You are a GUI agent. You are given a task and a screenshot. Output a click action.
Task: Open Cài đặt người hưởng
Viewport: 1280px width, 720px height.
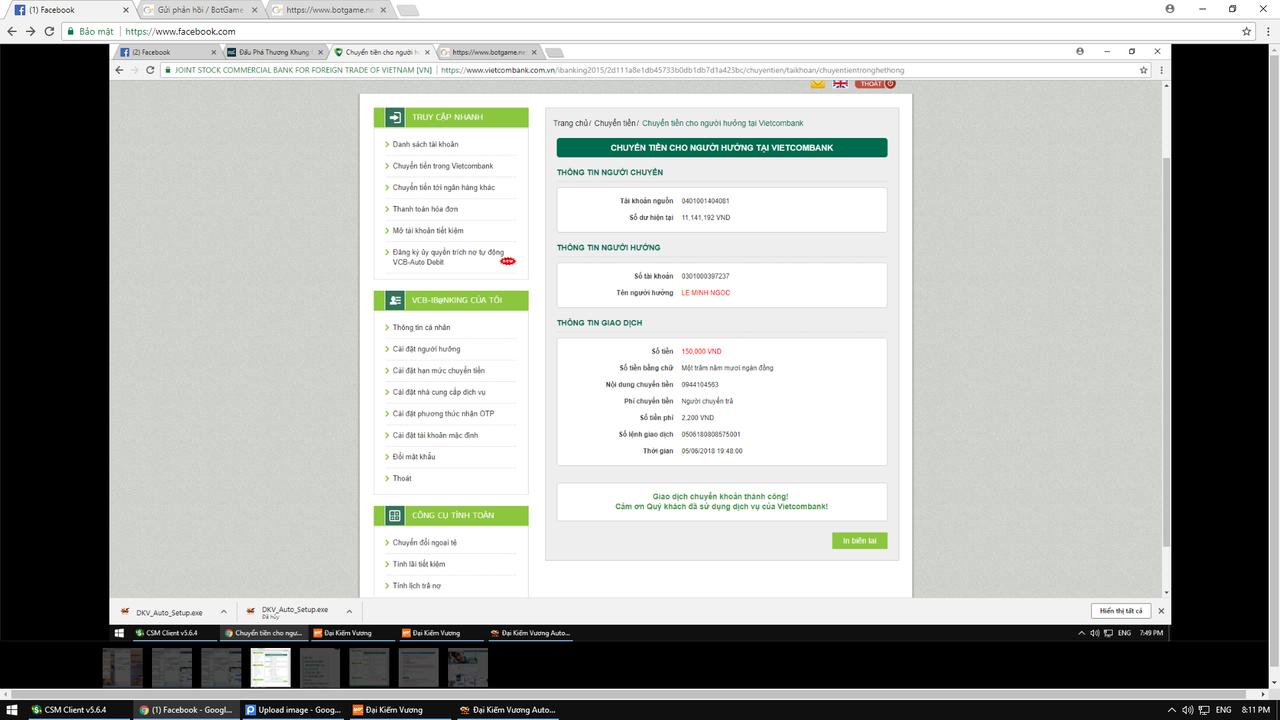point(426,349)
